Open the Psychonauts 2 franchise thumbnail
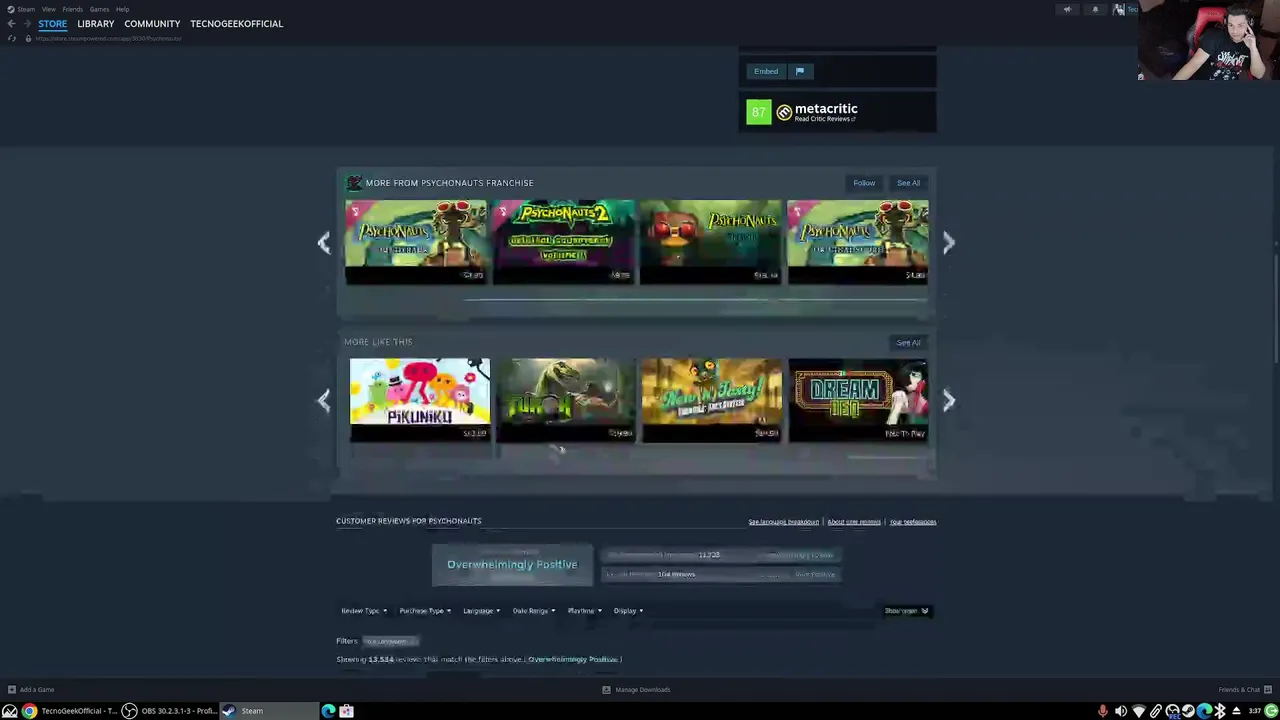This screenshot has width=1280, height=720. coord(563,242)
